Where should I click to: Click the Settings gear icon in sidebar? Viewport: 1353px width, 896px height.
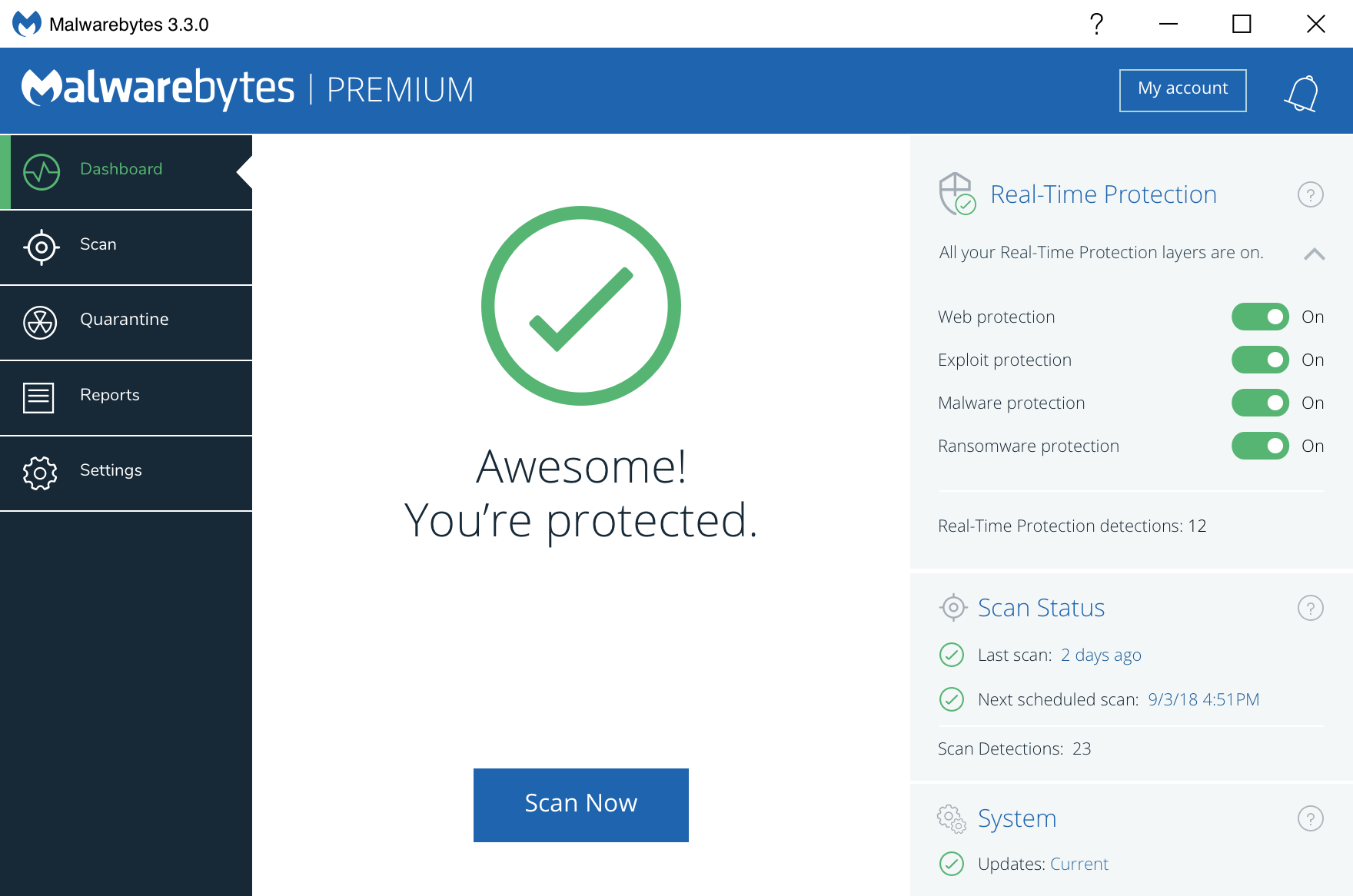click(x=40, y=473)
